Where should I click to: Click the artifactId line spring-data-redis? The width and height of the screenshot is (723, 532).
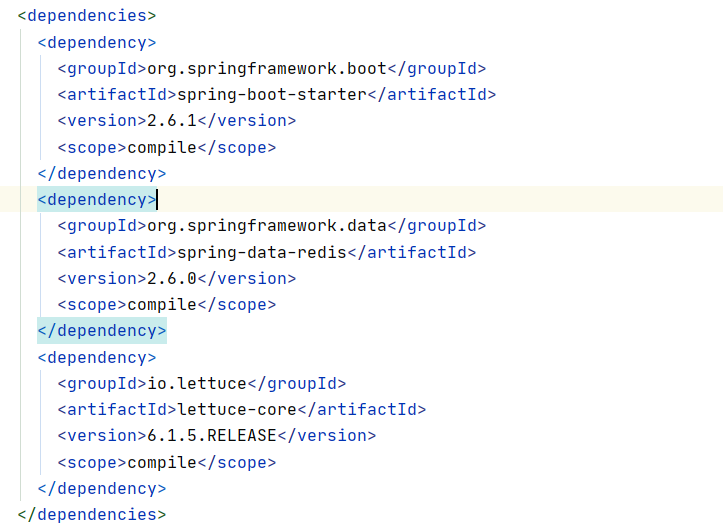click(267, 253)
